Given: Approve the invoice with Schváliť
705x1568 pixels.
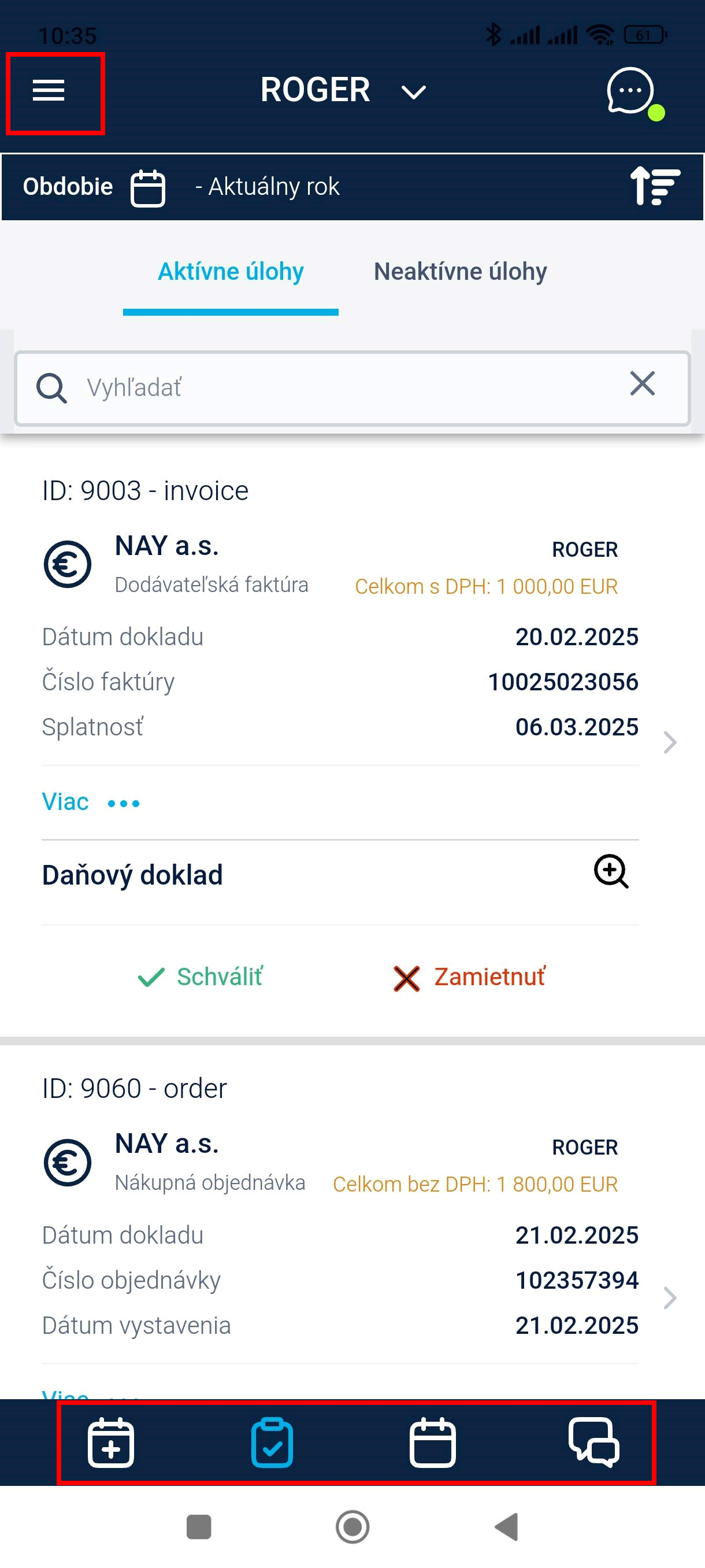Looking at the screenshot, I should click(x=199, y=977).
